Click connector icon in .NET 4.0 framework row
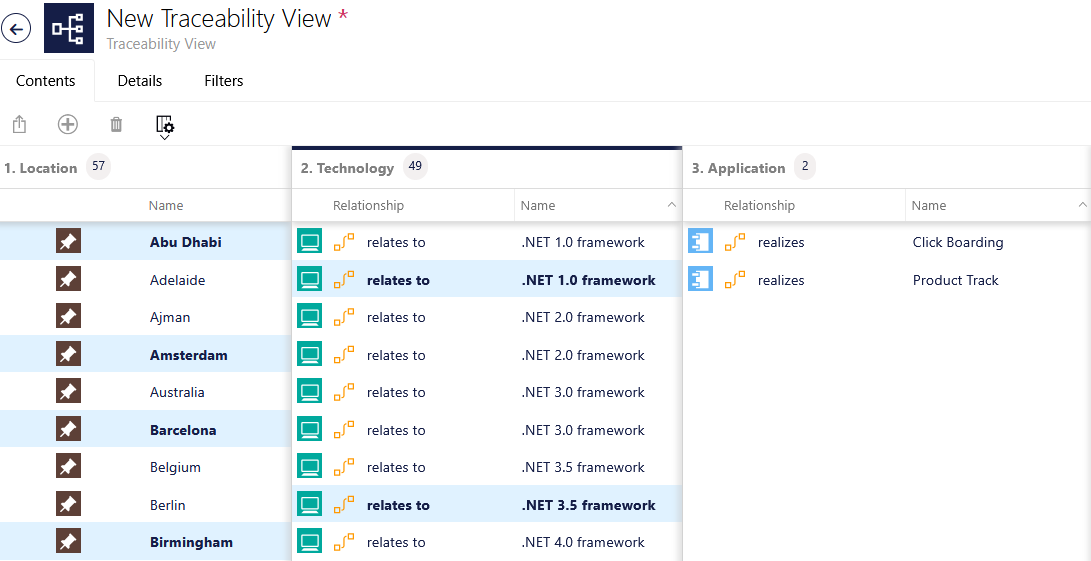Image resolution: width=1091 pixels, height=561 pixels. pyautogui.click(x=344, y=542)
